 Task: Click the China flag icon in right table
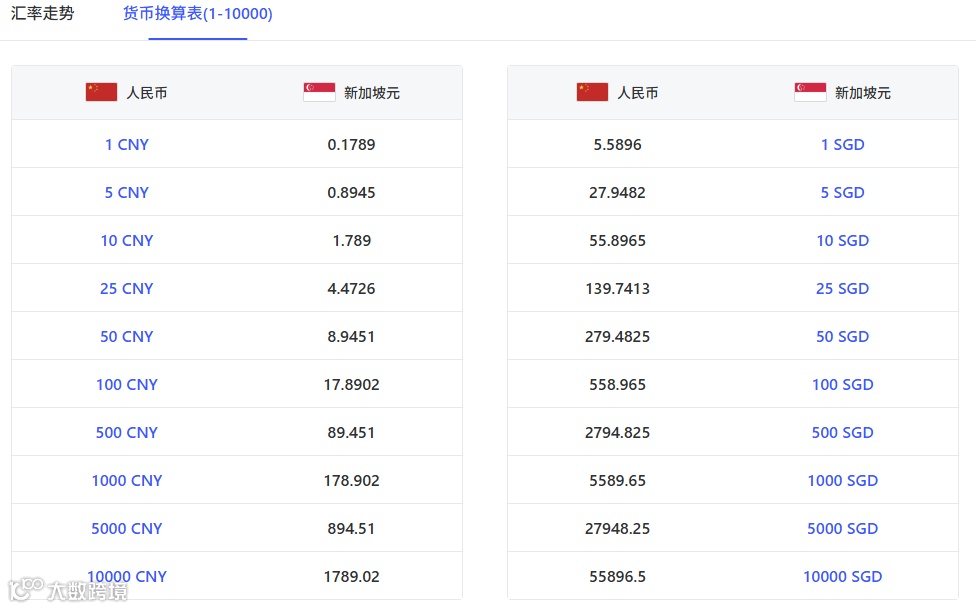593,92
